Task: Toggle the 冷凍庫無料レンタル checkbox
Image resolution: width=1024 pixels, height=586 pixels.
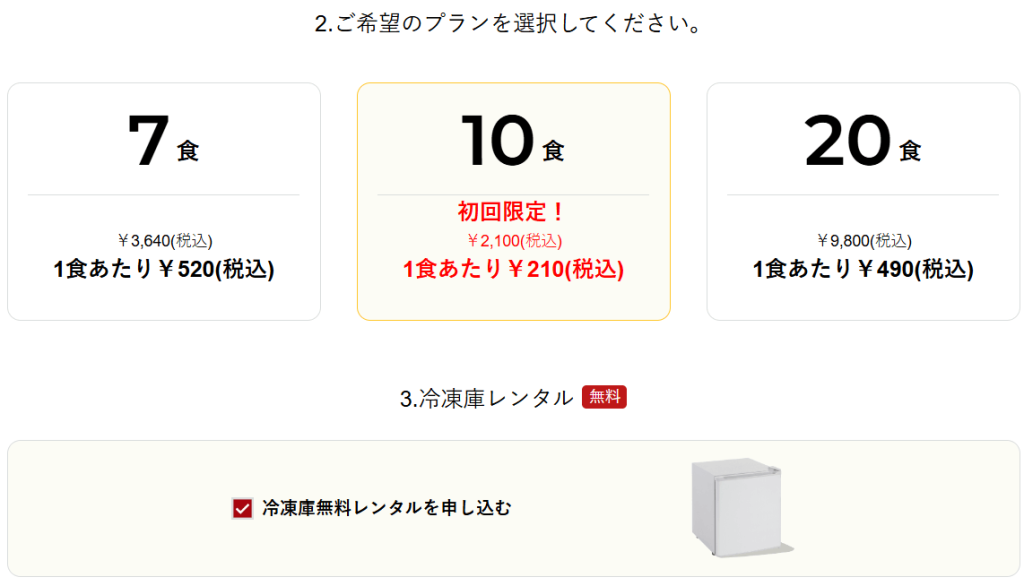Action: pyautogui.click(x=242, y=509)
